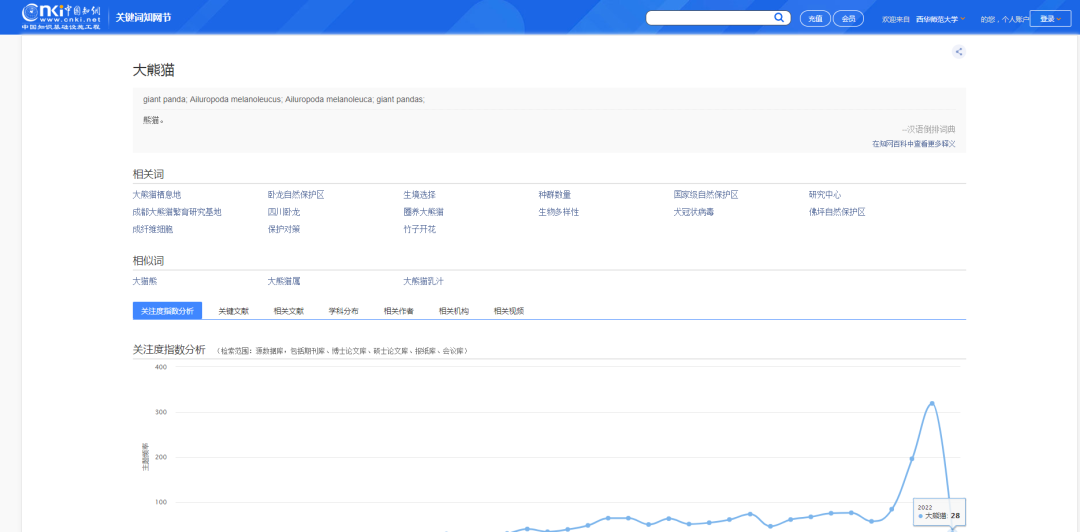This screenshot has height=532, width=1080.
Task: Switch to the 相关视频 tab
Action: coord(509,311)
